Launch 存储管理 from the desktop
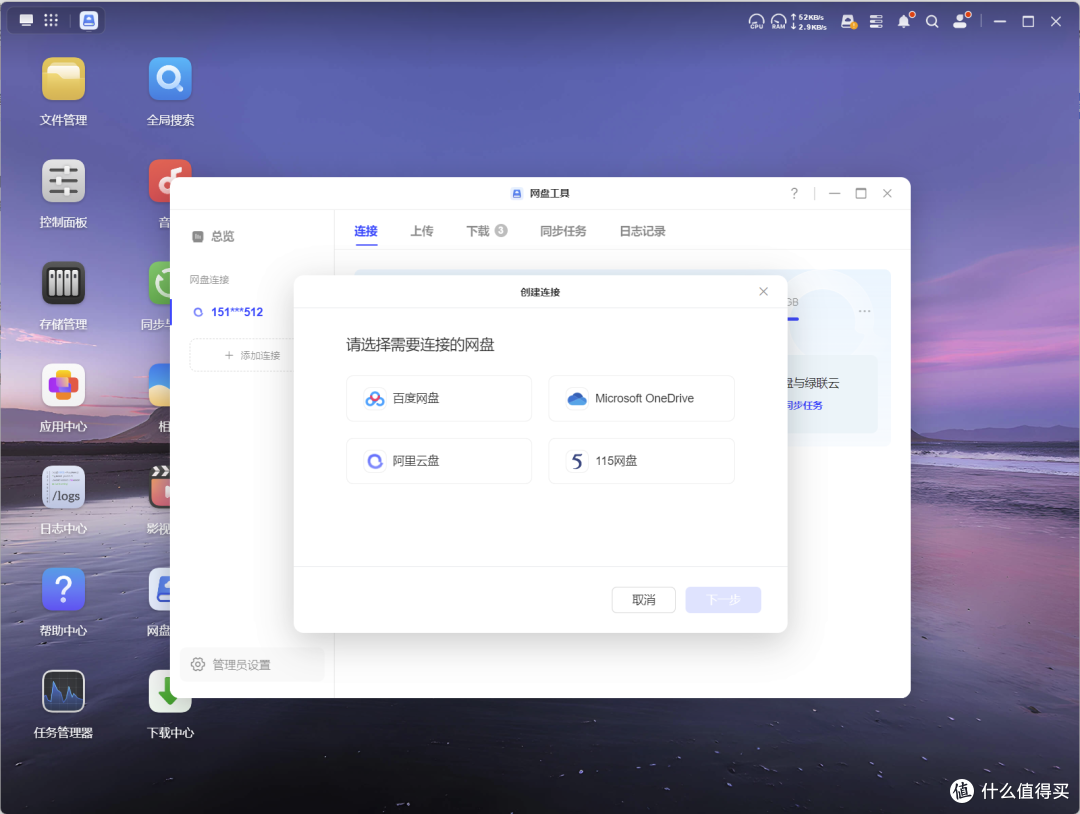The width and height of the screenshot is (1080, 814). tap(63, 283)
